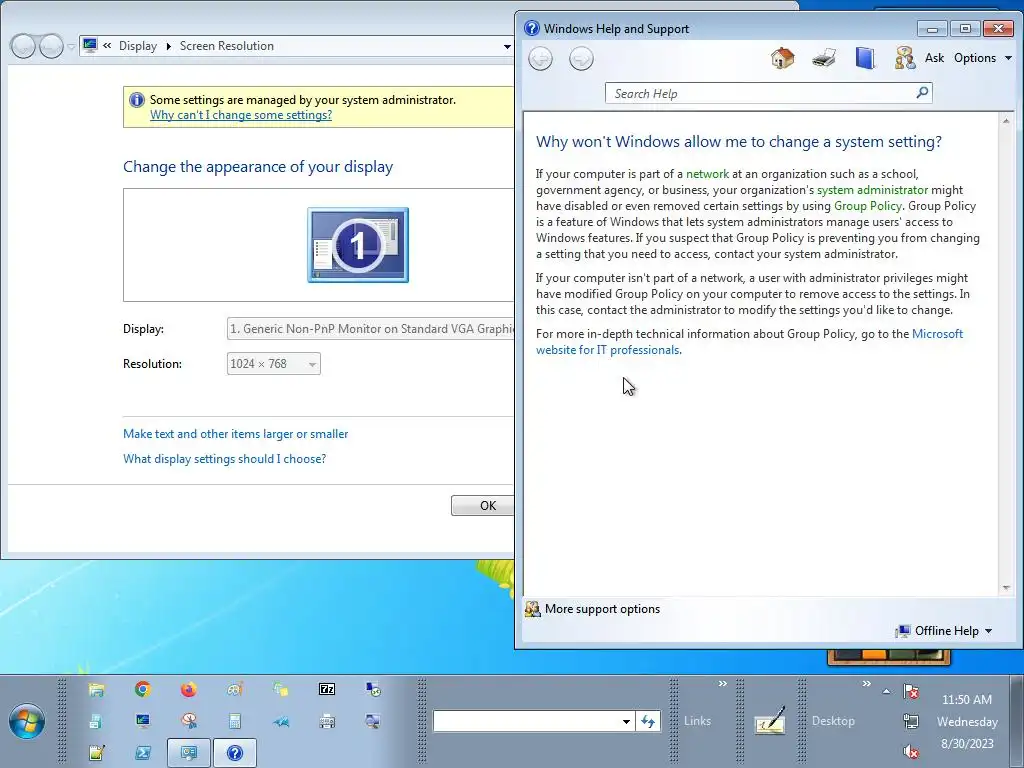The image size is (1024, 768).
Task: Click More support options
Action: click(592, 609)
